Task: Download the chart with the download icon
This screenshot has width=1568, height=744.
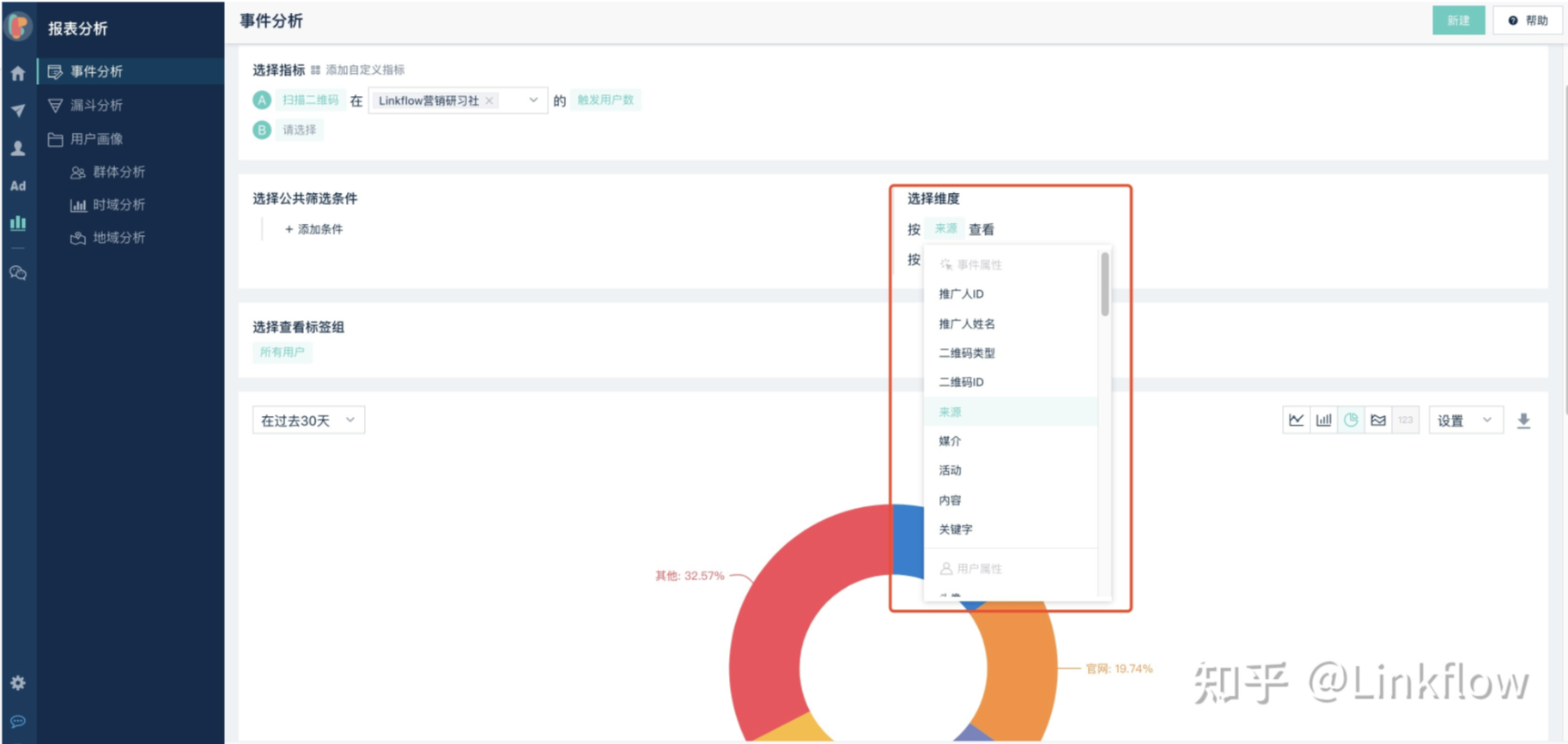Action: [x=1523, y=420]
